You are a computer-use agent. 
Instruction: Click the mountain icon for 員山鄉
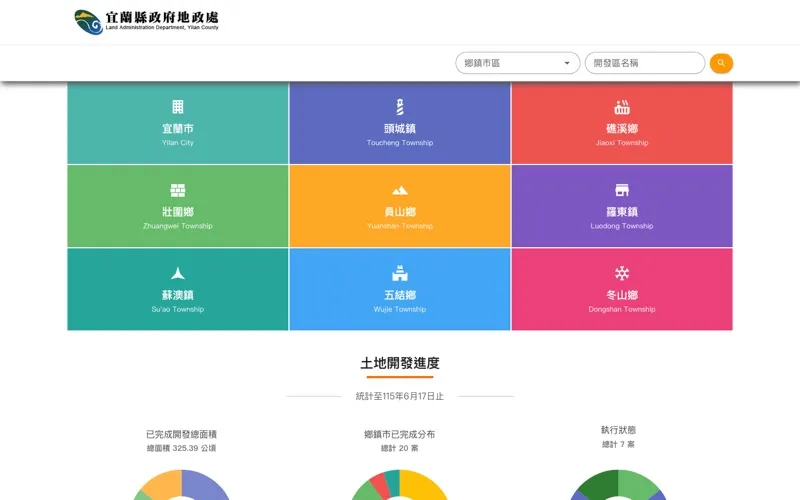[400, 190]
